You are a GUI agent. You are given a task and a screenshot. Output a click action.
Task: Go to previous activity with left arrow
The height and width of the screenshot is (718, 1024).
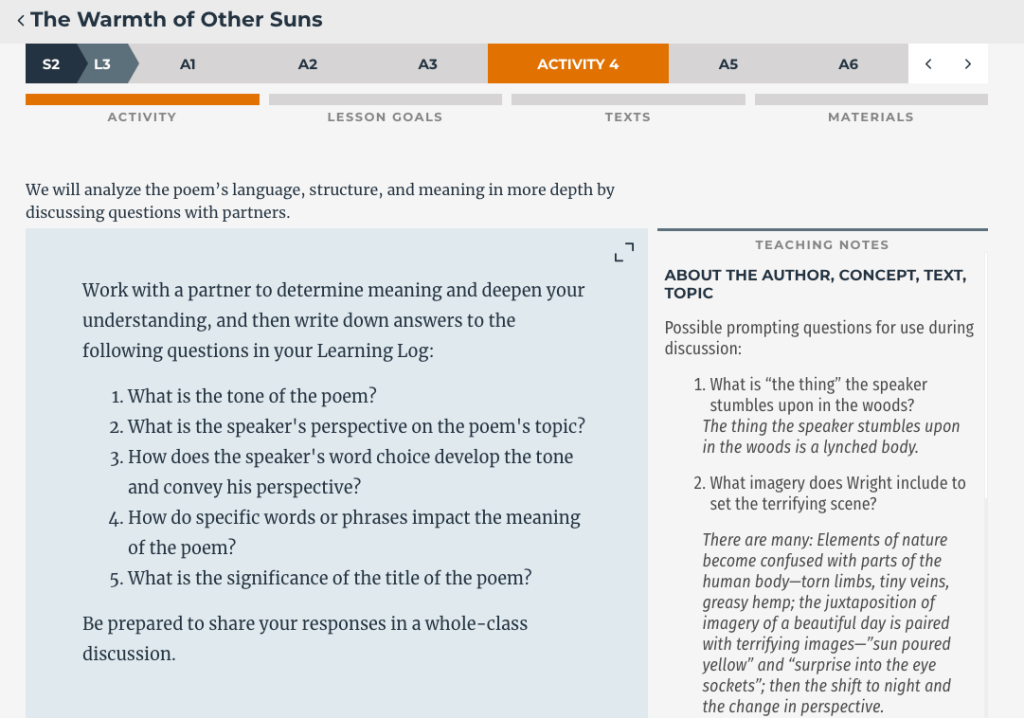pos(928,64)
